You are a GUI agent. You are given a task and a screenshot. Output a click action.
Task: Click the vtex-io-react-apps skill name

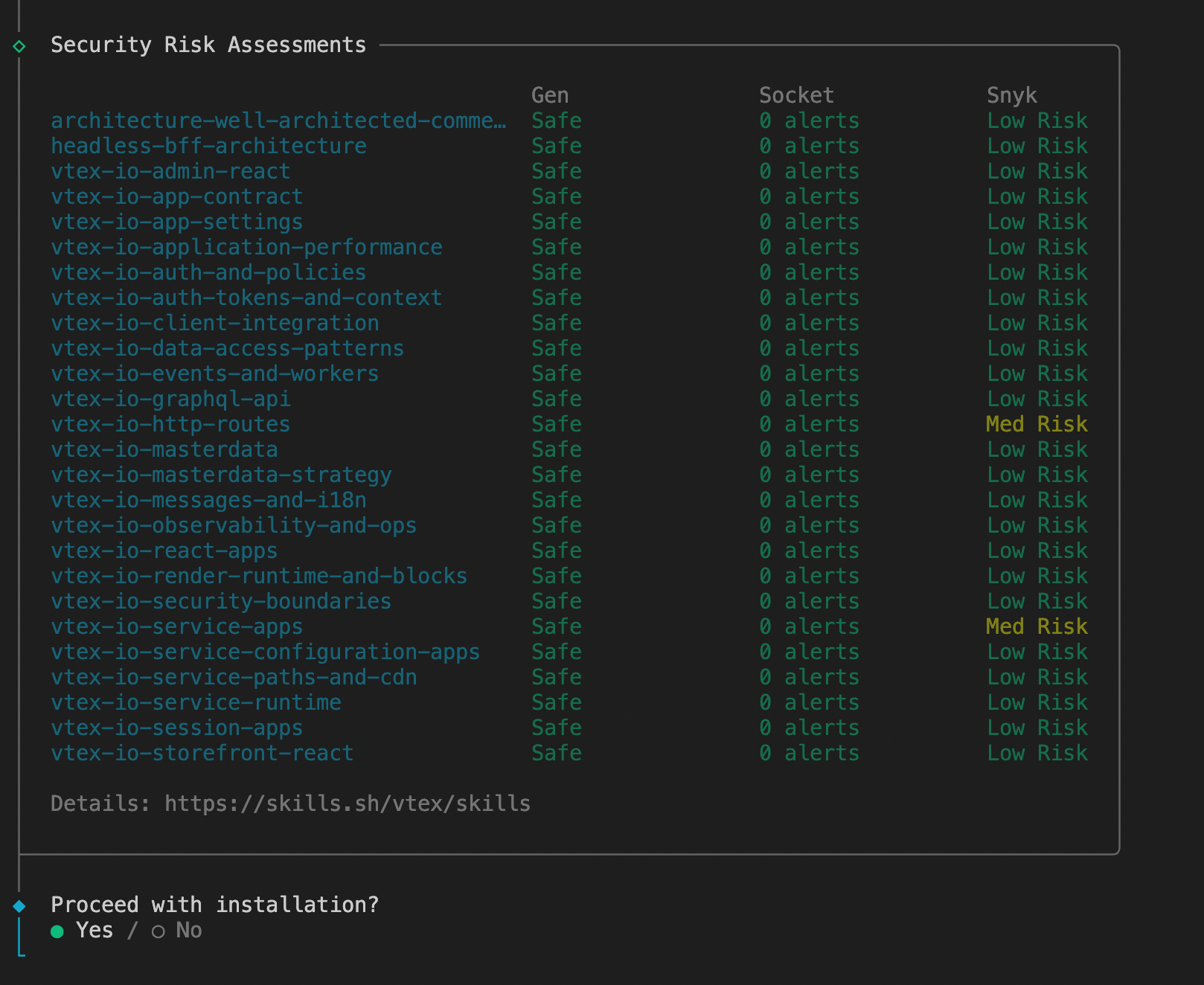click(164, 551)
